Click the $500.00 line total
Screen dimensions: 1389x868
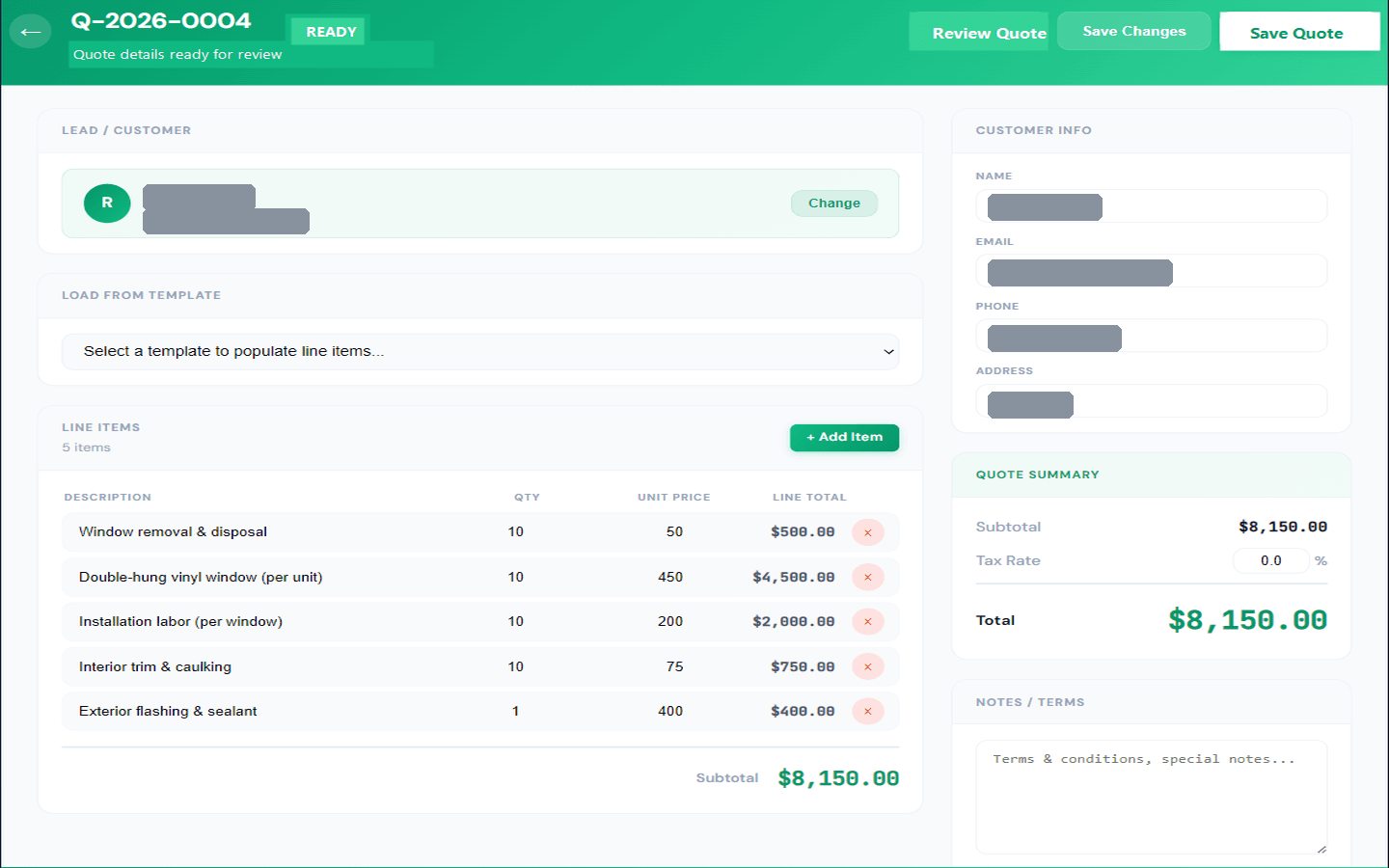point(803,532)
